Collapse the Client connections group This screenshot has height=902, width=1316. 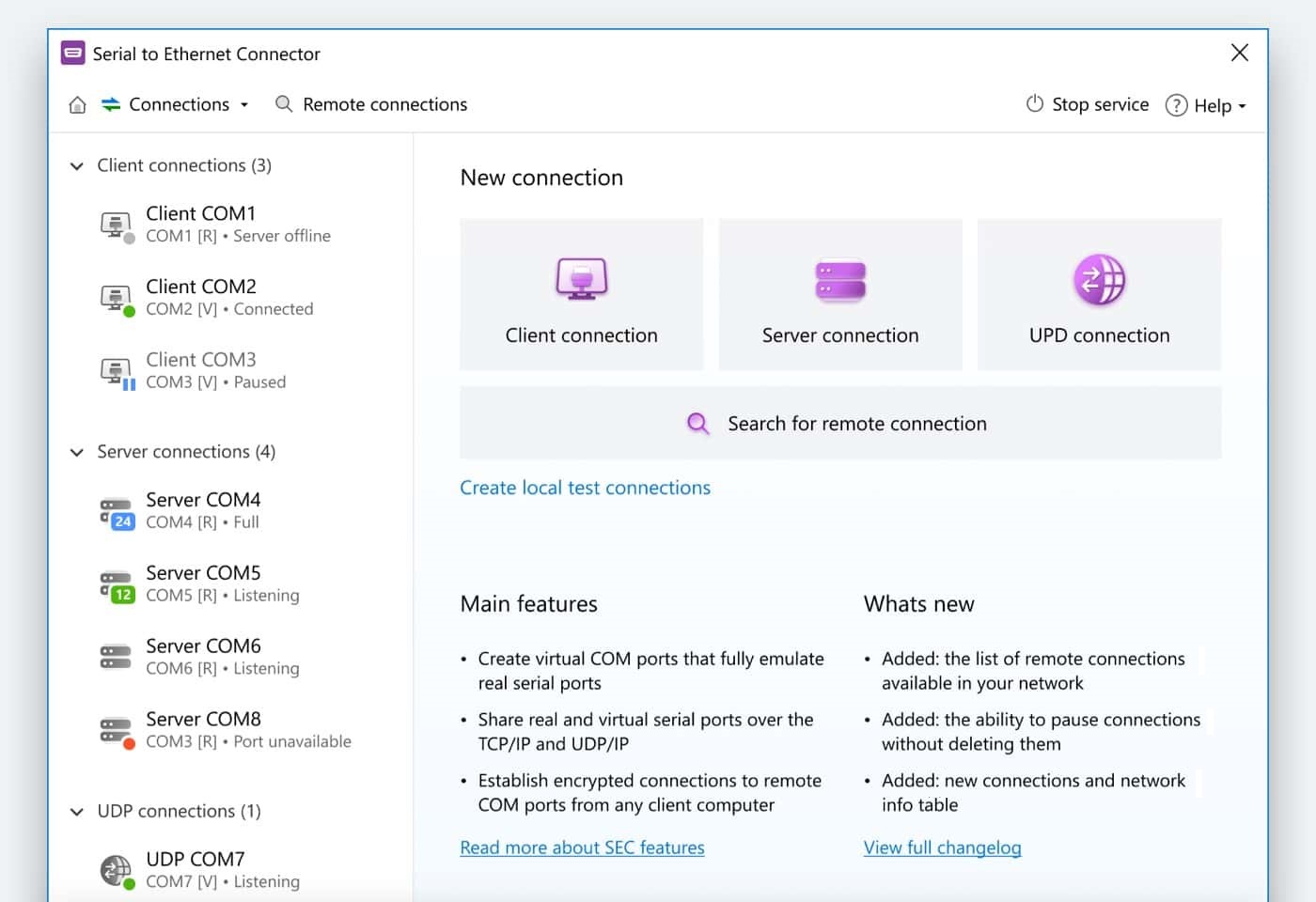pos(77,166)
